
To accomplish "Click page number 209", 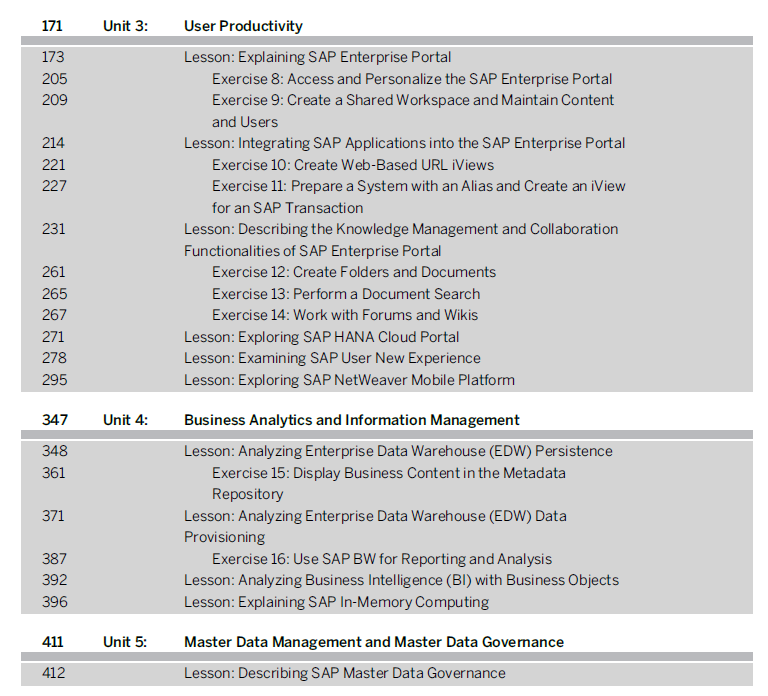I will point(54,100).
